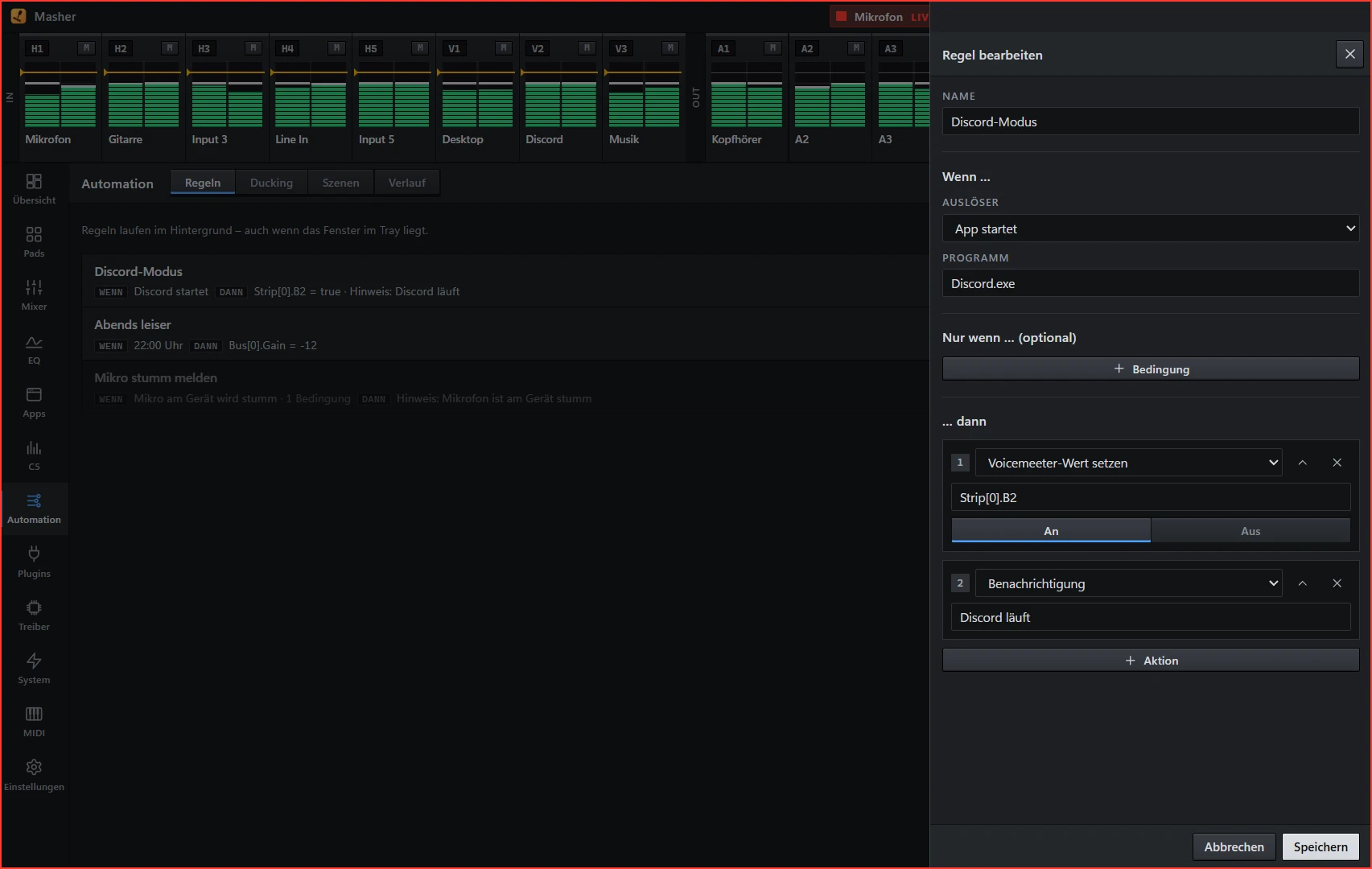Click the Mikrofon strip level meter
Viewport: 1372px width, 869px height.
pos(60,95)
